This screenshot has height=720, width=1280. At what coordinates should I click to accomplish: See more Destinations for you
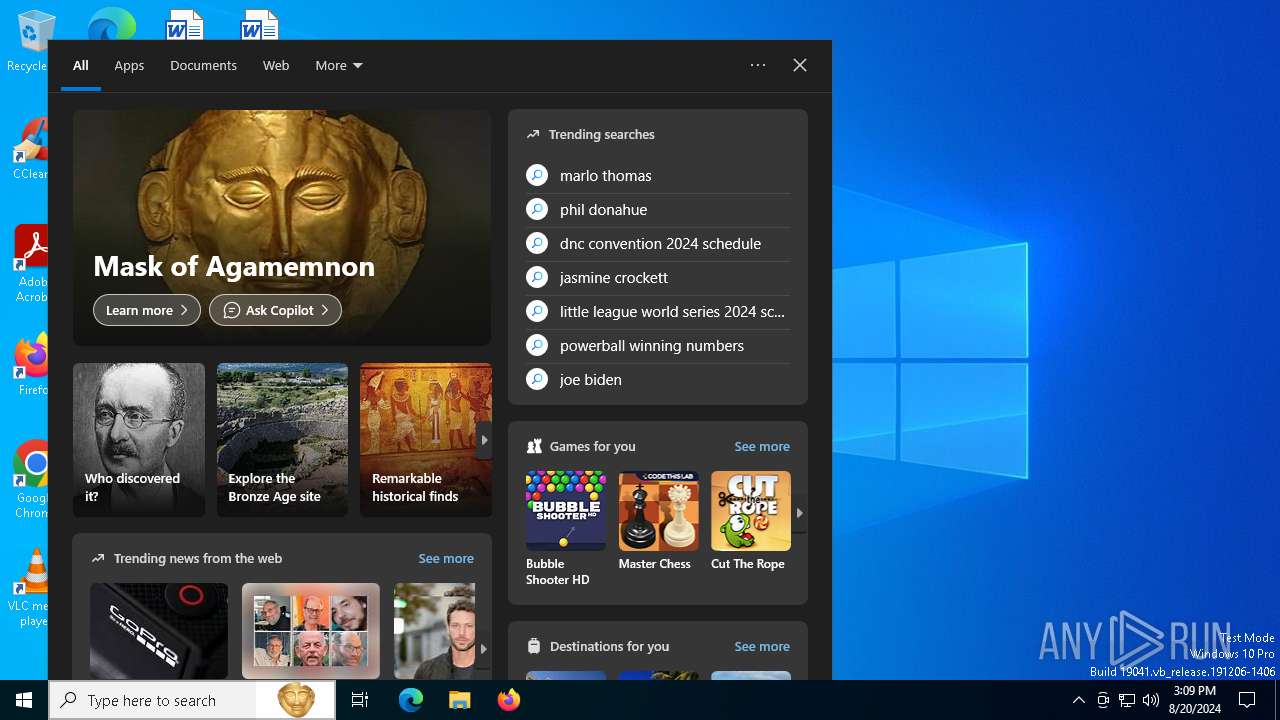click(x=762, y=647)
